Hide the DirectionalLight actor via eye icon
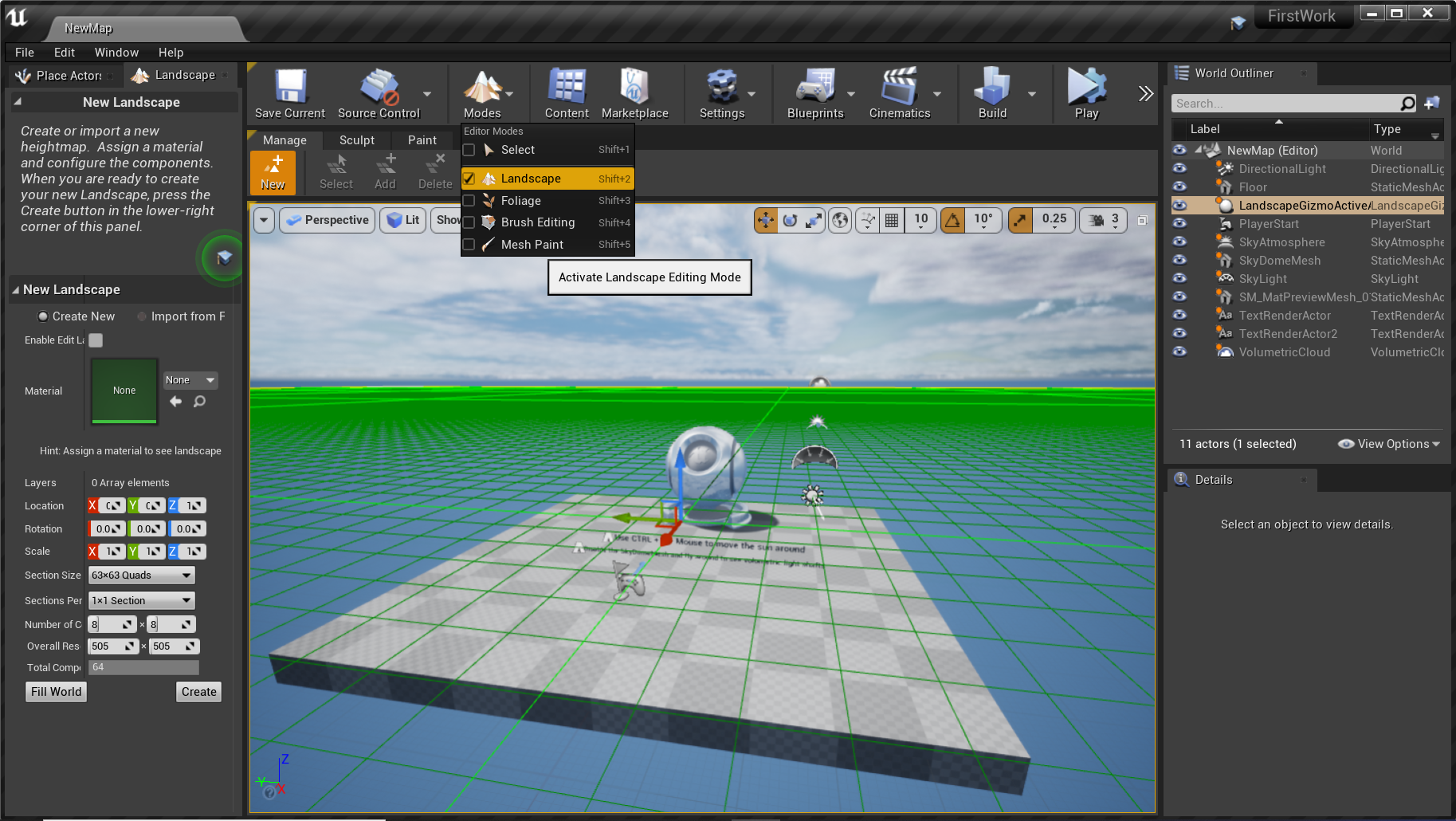Image resolution: width=1456 pixels, height=821 pixels. [1179, 168]
